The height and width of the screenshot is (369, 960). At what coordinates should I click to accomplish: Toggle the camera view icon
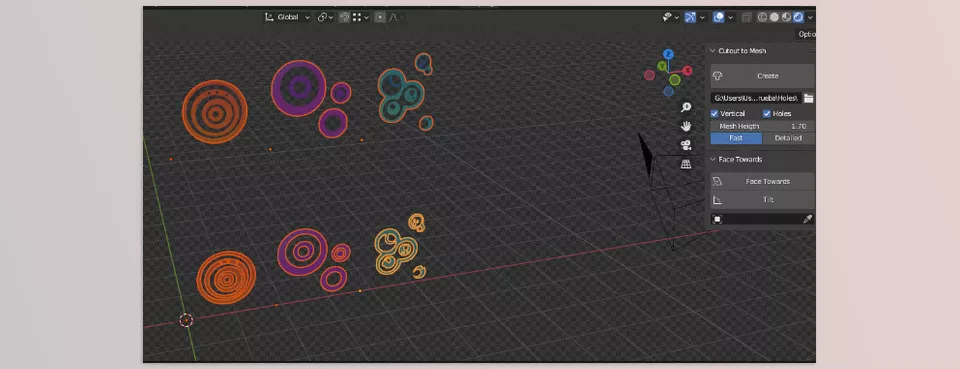[686, 145]
